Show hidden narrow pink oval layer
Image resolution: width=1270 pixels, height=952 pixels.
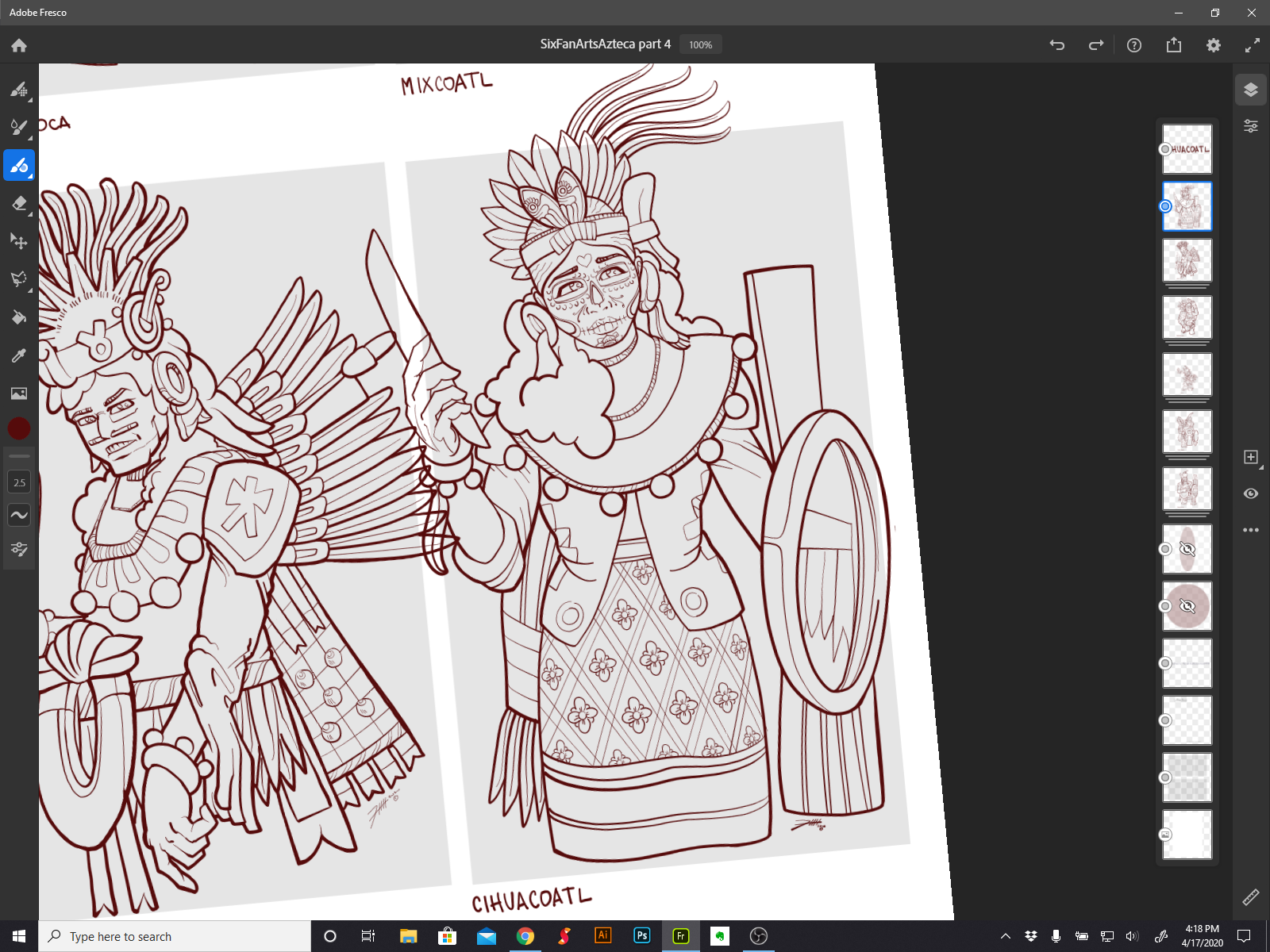pos(1187,549)
